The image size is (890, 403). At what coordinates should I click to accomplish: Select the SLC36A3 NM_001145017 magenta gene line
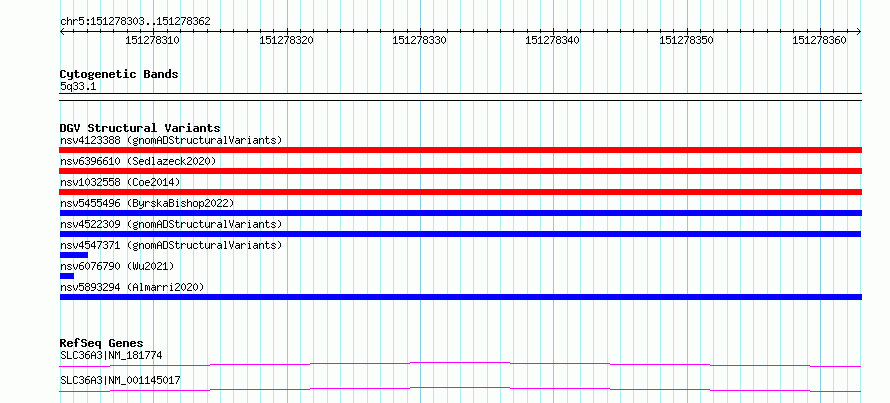point(460,389)
